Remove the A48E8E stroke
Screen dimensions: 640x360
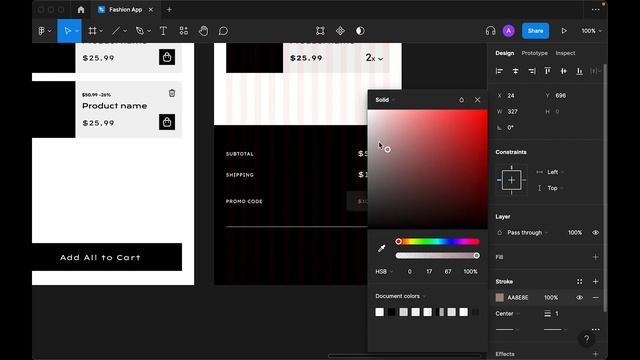point(596,298)
